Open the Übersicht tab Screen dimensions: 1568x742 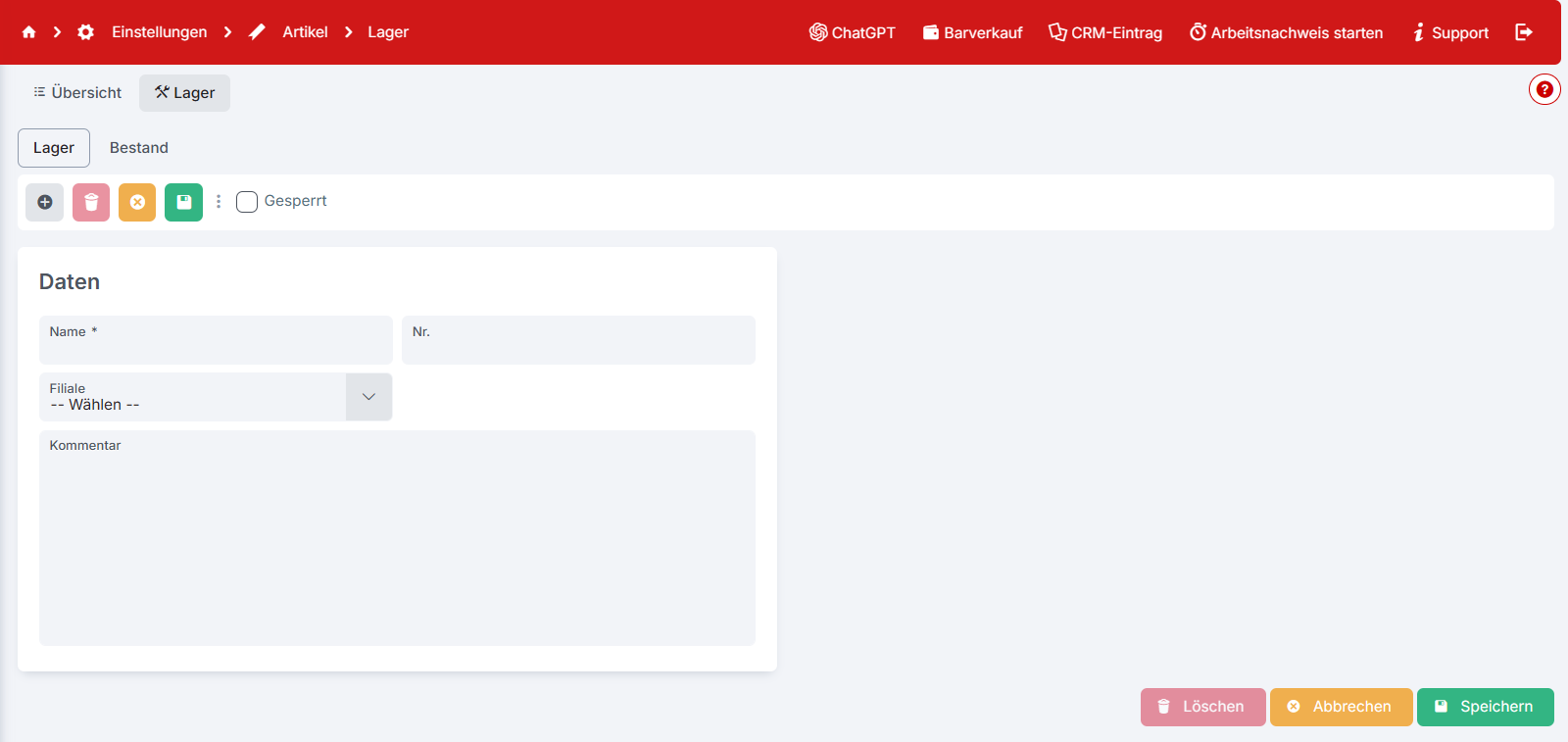point(77,93)
